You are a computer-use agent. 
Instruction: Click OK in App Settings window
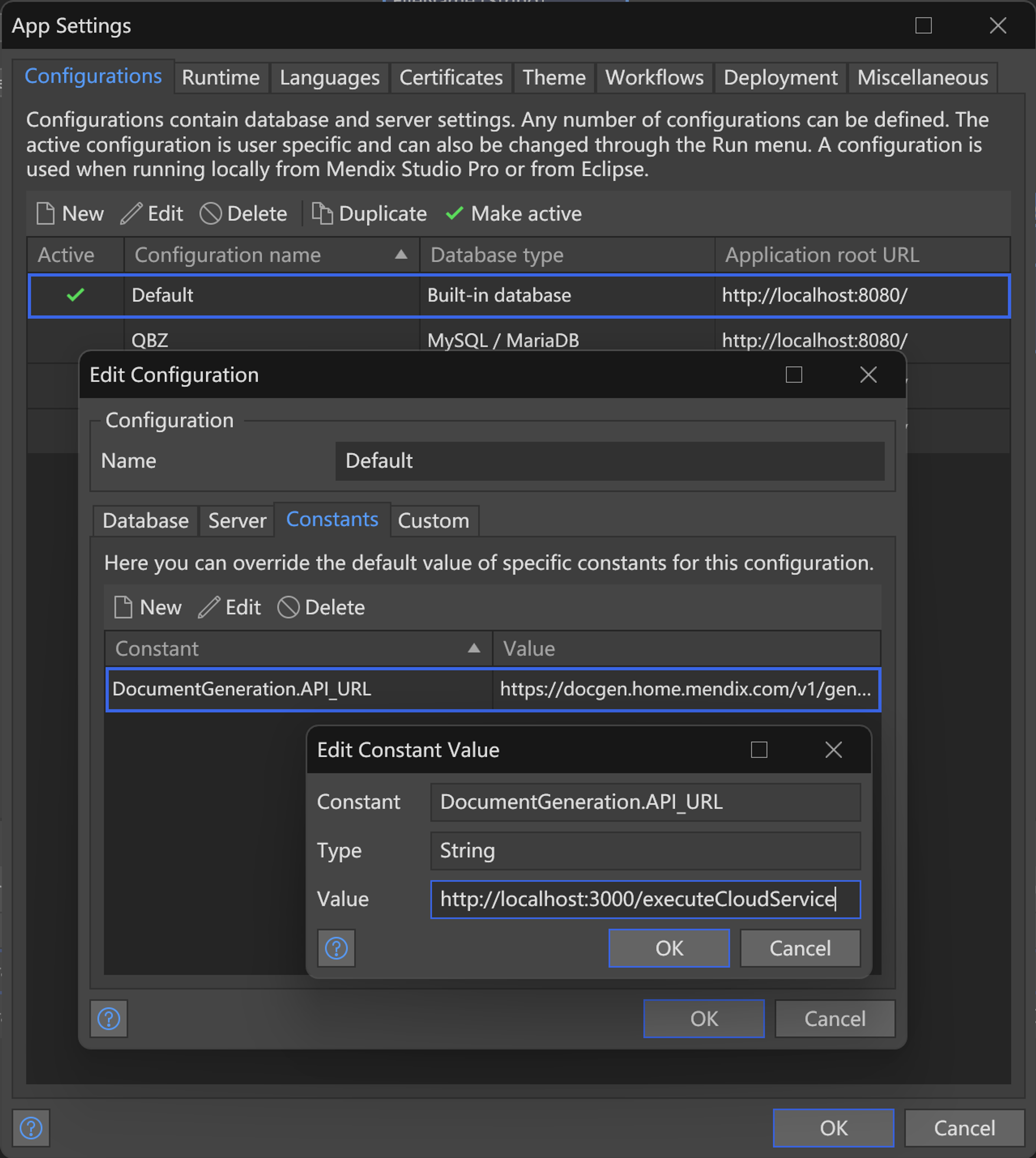pyautogui.click(x=833, y=1128)
